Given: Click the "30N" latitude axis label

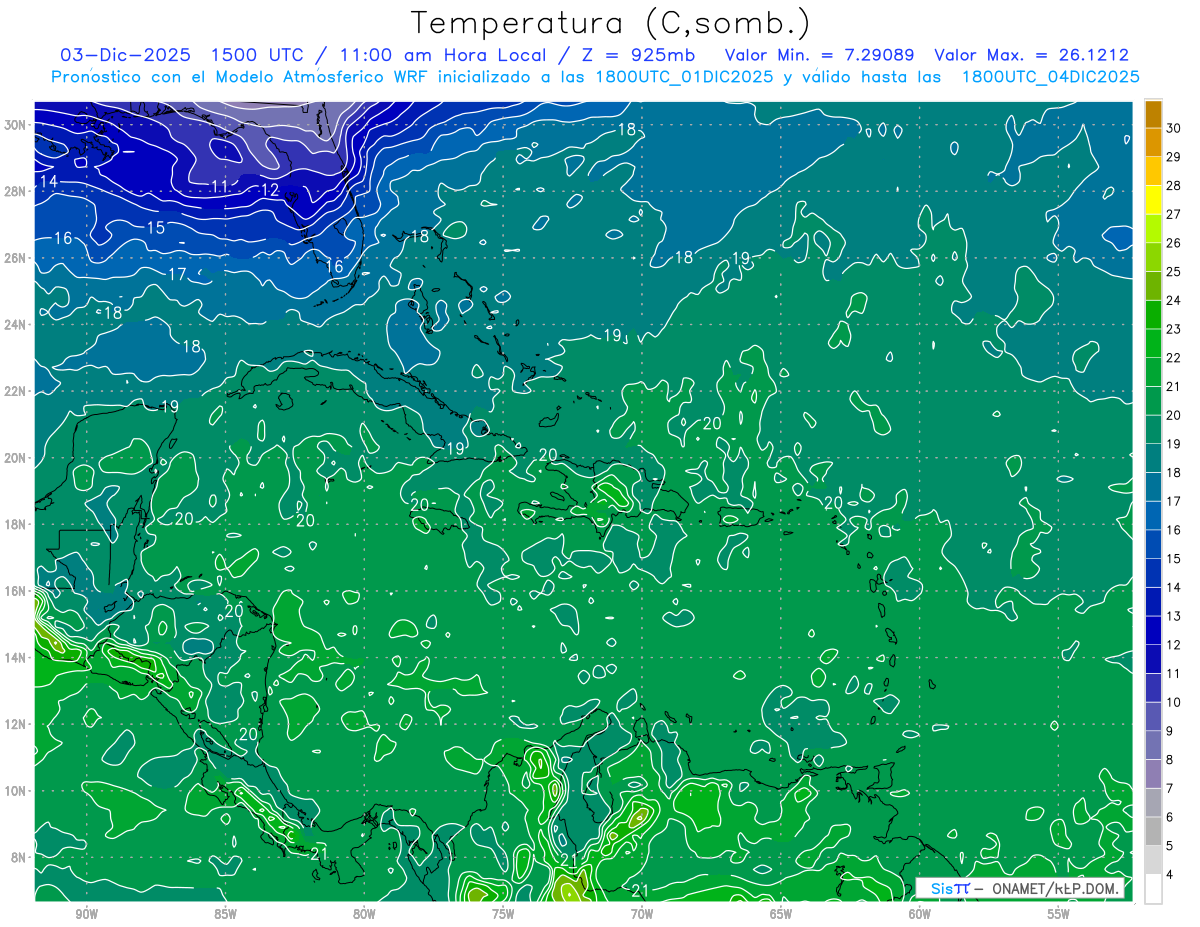Looking at the screenshot, I should tap(15, 125).
